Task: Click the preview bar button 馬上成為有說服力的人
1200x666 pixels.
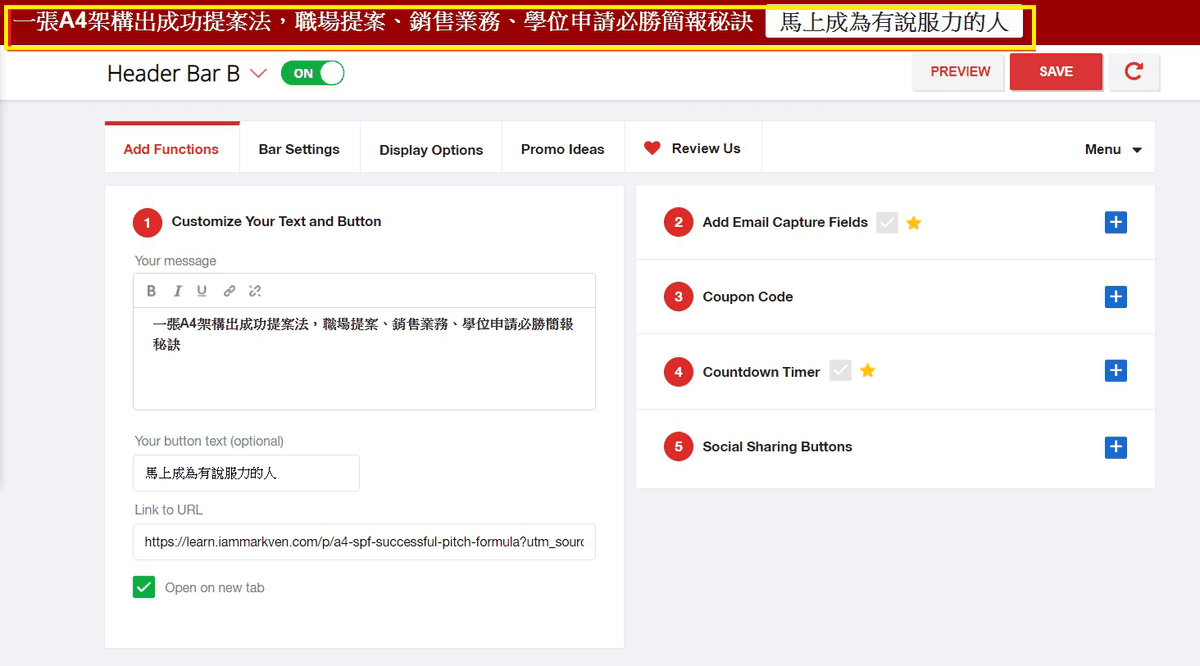Action: click(x=894, y=23)
